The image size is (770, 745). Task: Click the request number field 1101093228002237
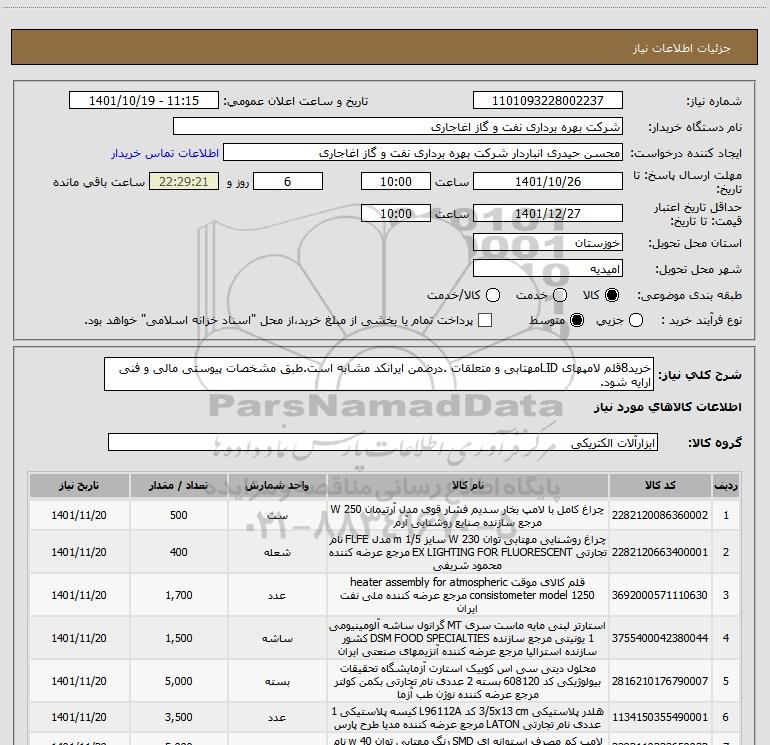click(548, 101)
